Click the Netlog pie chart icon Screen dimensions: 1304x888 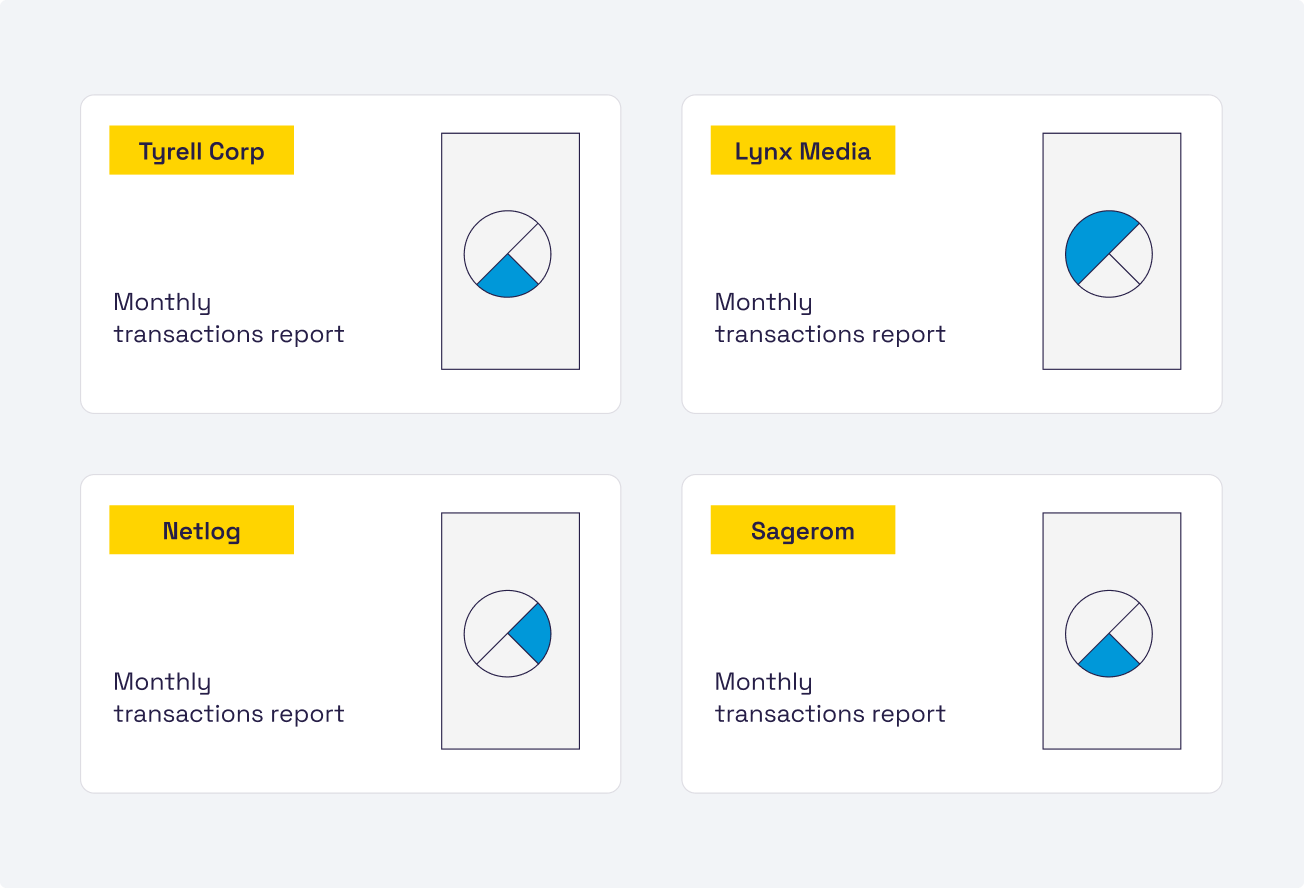(x=508, y=633)
